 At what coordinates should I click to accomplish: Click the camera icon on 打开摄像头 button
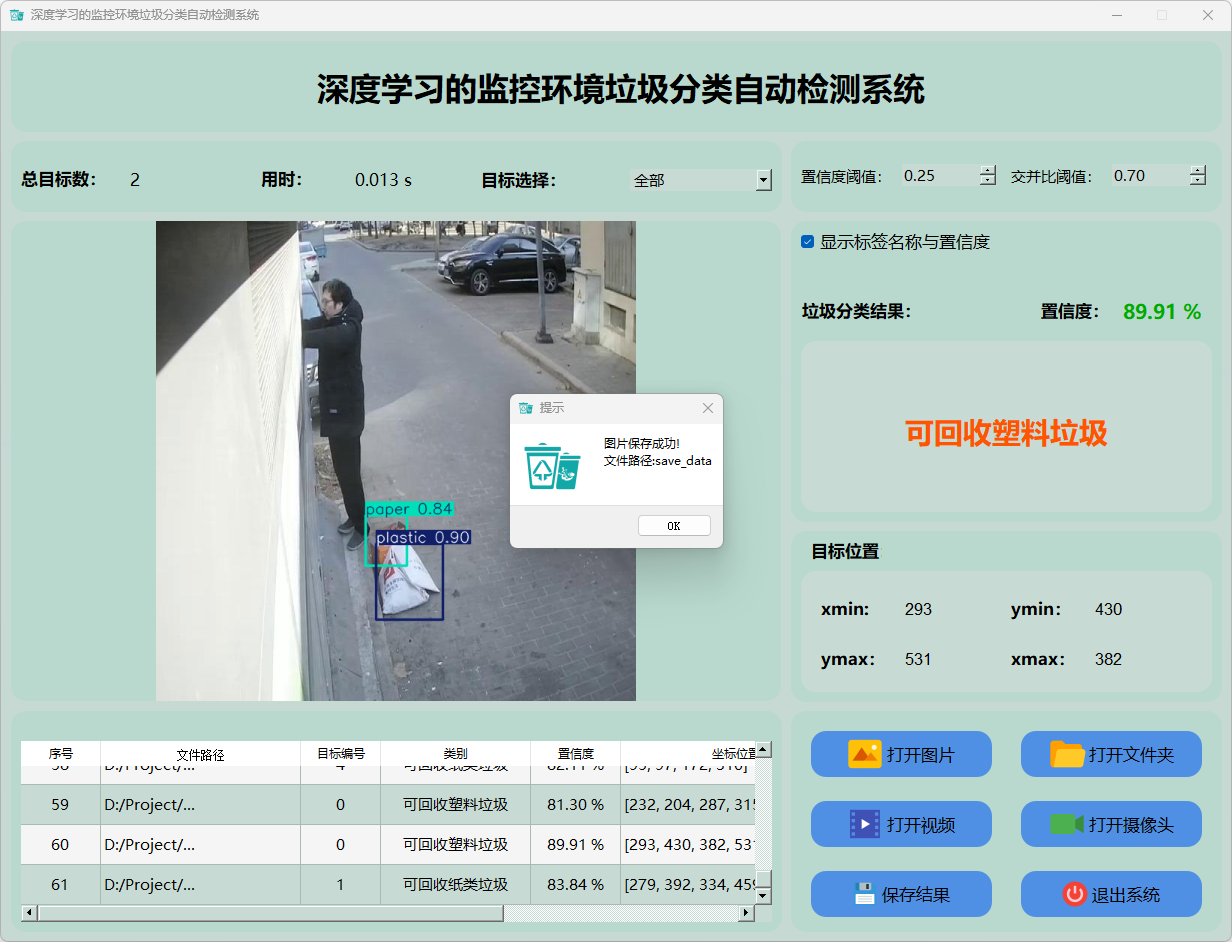tap(1066, 824)
